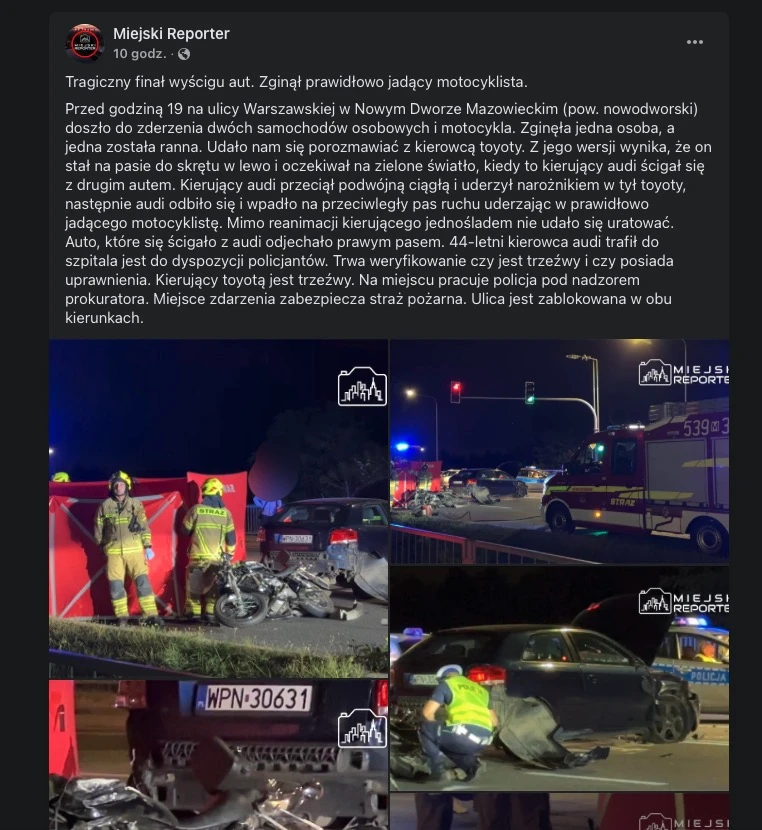The height and width of the screenshot is (830, 762).
Task: Click the post body paragraph text
Action: coord(388,213)
